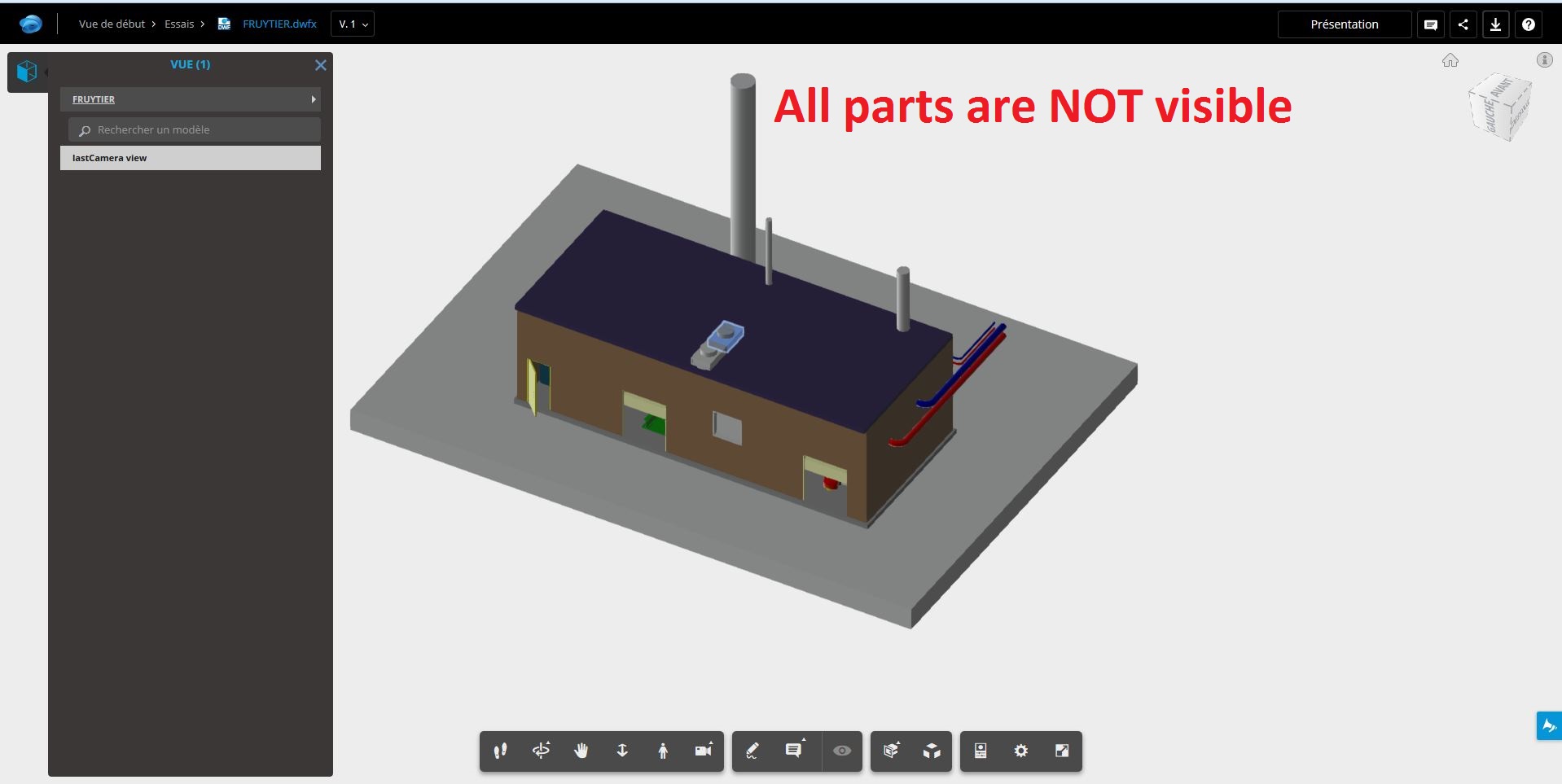Screen dimensions: 1562x784
Task: Select the vertical zoom tool
Action: 622,751
